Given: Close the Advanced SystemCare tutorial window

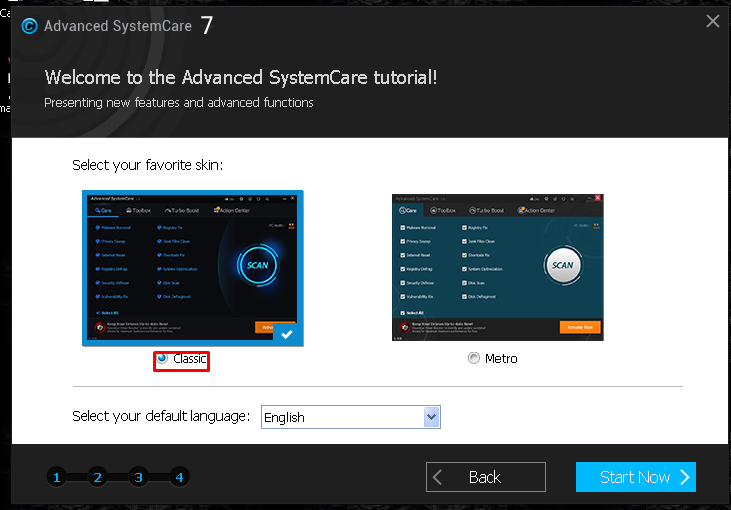Looking at the screenshot, I should point(712,21).
